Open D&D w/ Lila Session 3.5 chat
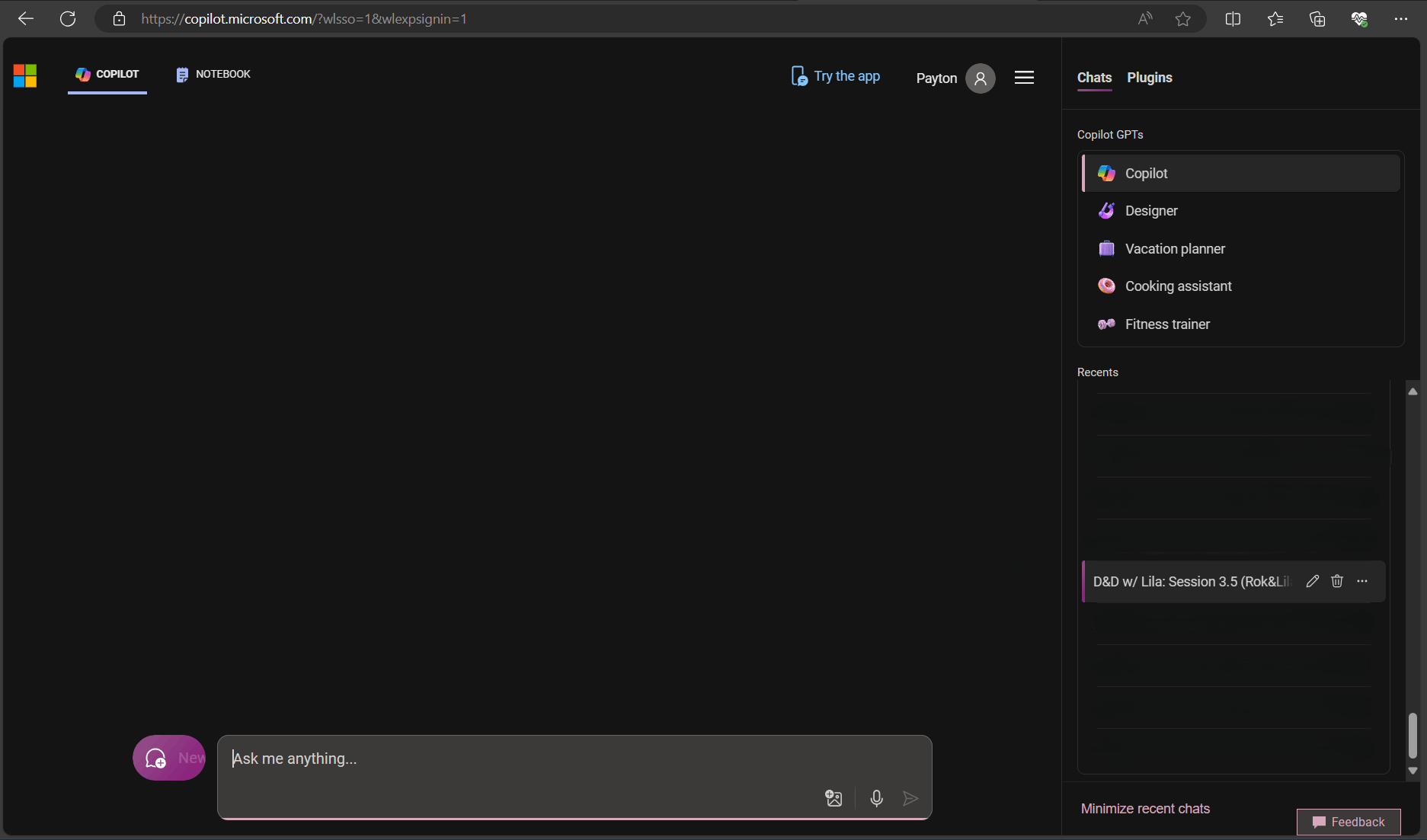Screen dimensions: 1427x840 pyautogui.click(x=1192, y=582)
